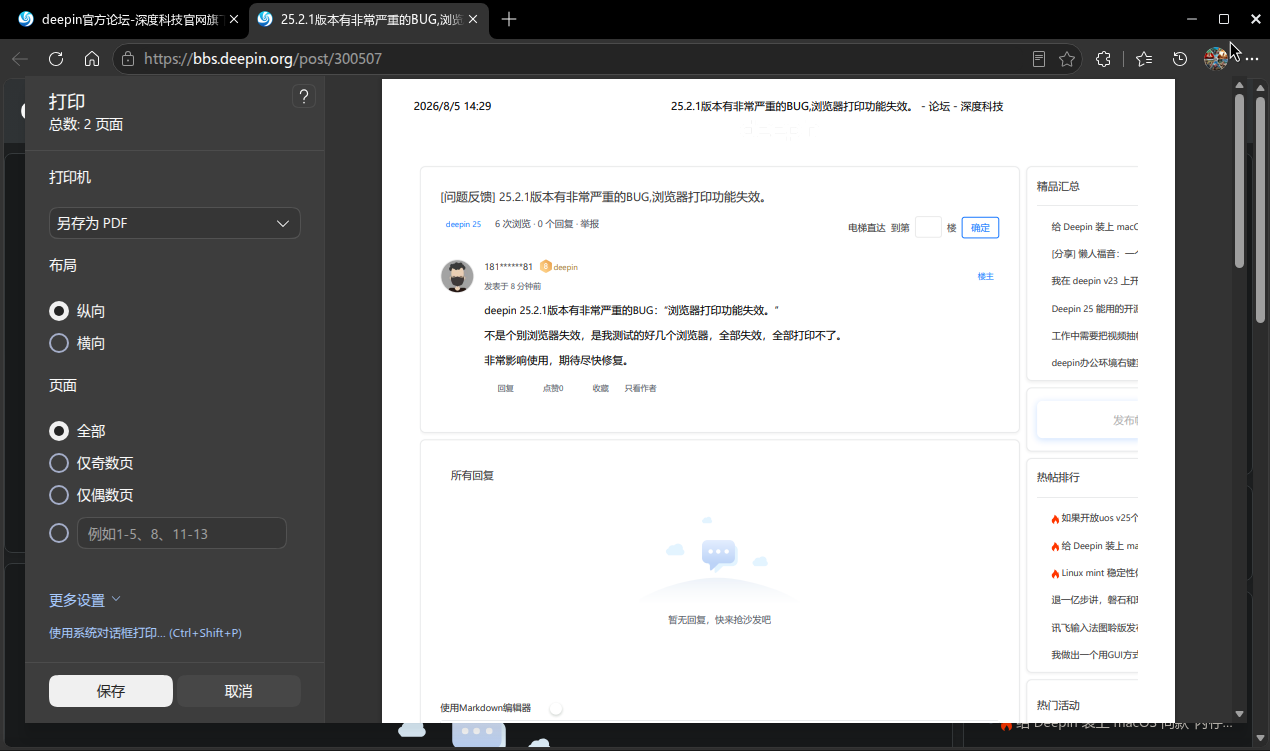
Task: Click the 取消 cancel button
Action: pos(239,691)
